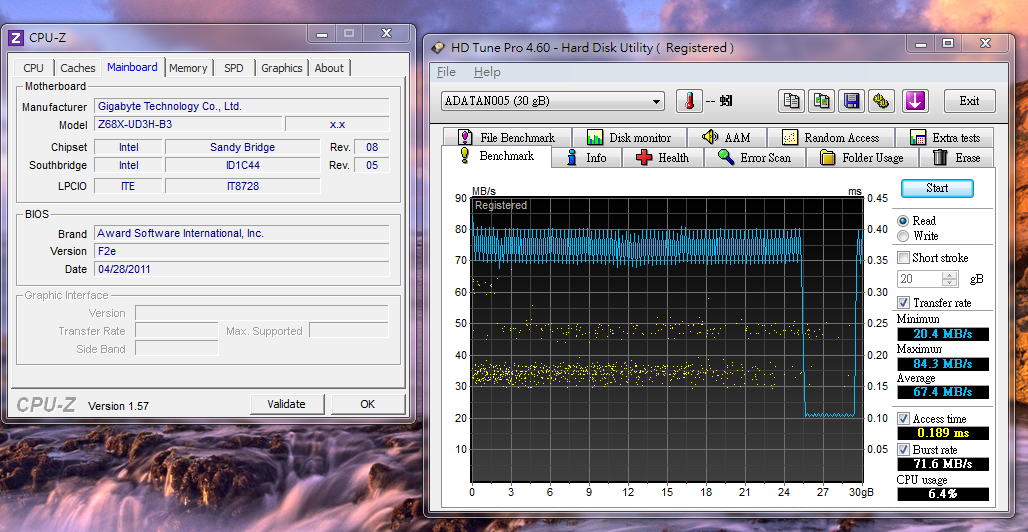Switch to the Graphics tab in CPU-Z
The width and height of the screenshot is (1028, 532).
[x=282, y=68]
